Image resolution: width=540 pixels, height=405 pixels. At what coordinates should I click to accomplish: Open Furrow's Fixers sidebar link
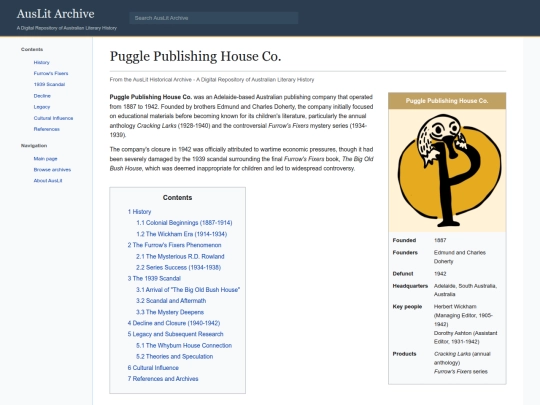[x=51, y=73]
